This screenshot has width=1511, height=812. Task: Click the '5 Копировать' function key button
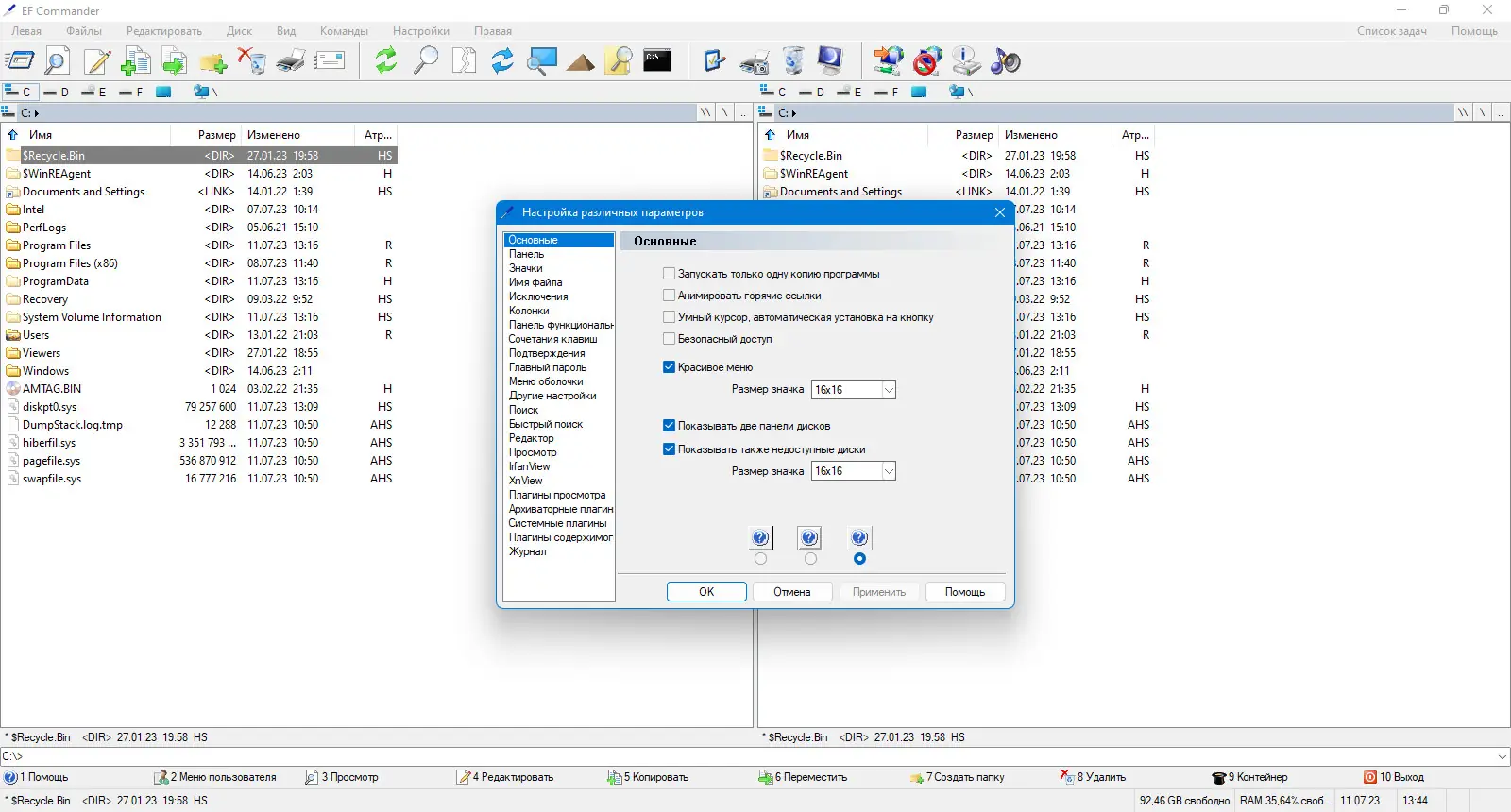click(x=648, y=777)
